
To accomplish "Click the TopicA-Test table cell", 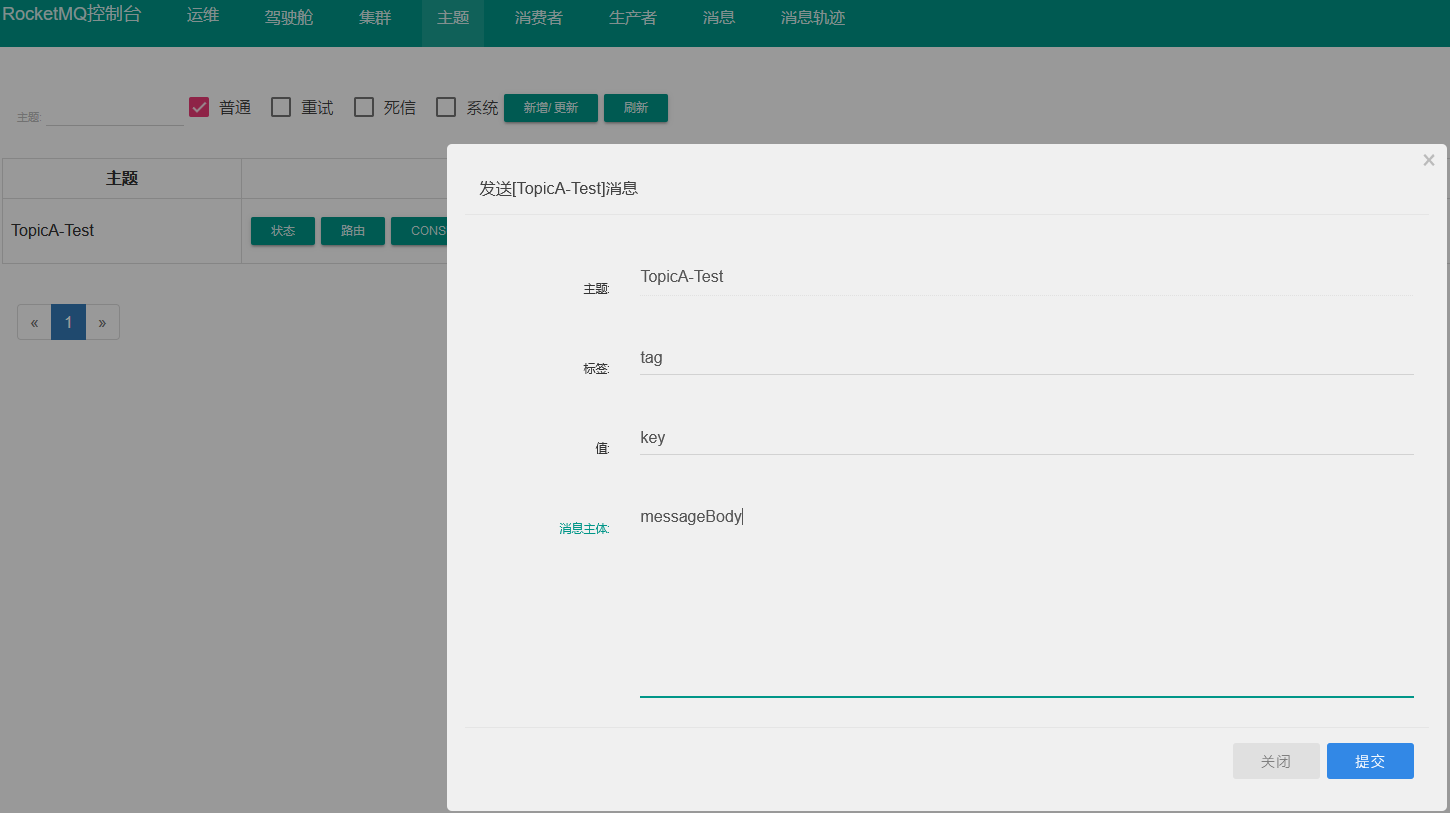I will [122, 231].
